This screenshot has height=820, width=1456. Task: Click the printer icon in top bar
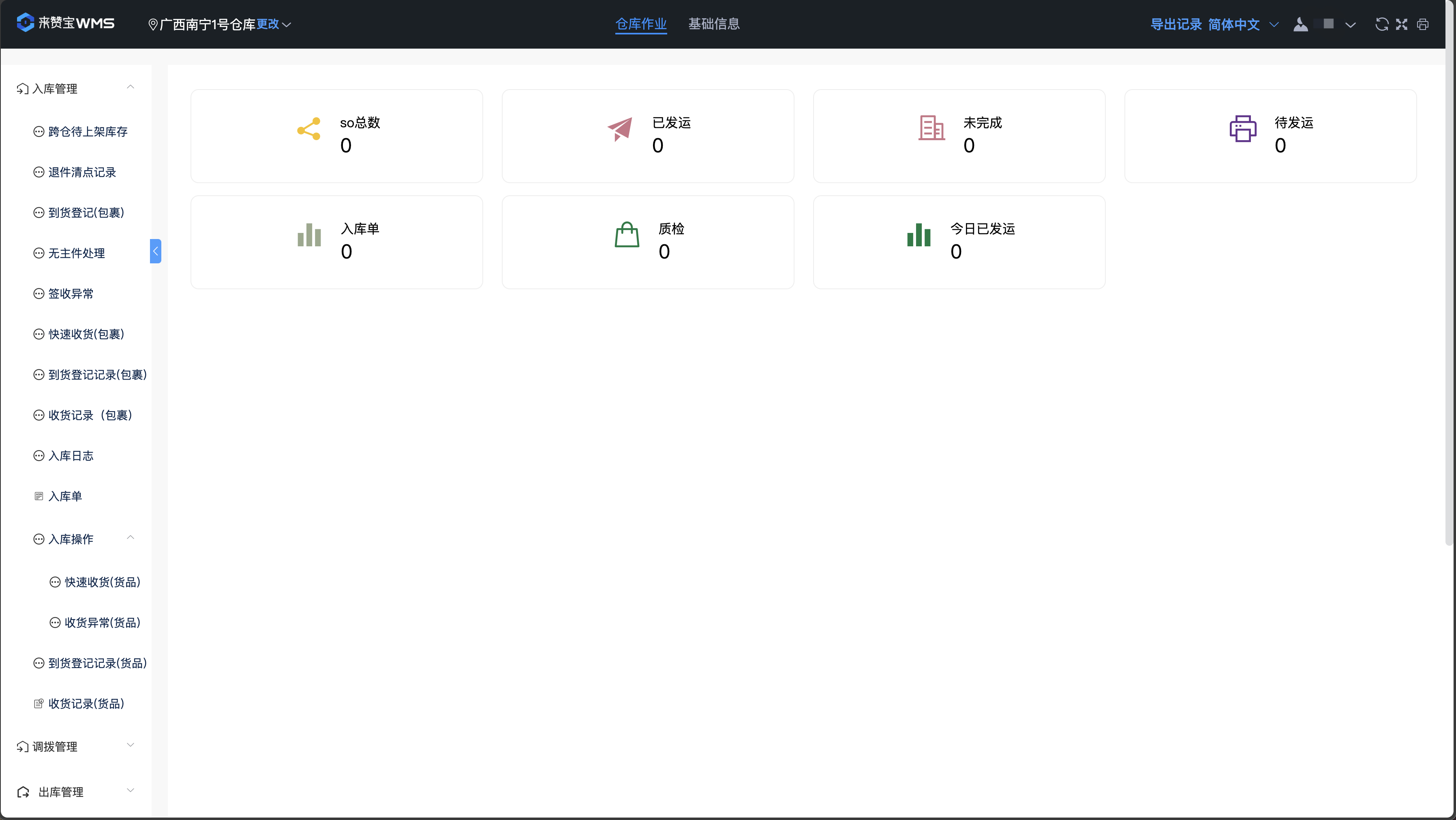[x=1423, y=24]
